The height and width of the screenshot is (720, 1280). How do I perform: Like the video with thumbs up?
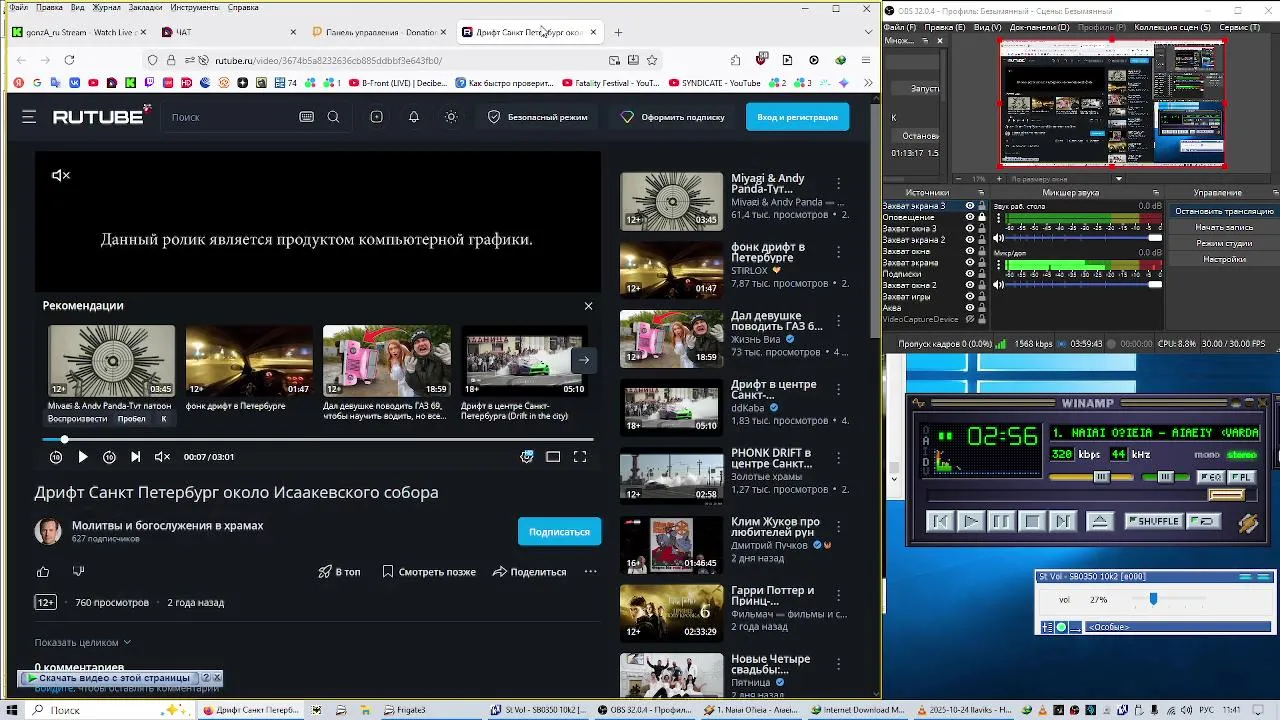point(43,572)
